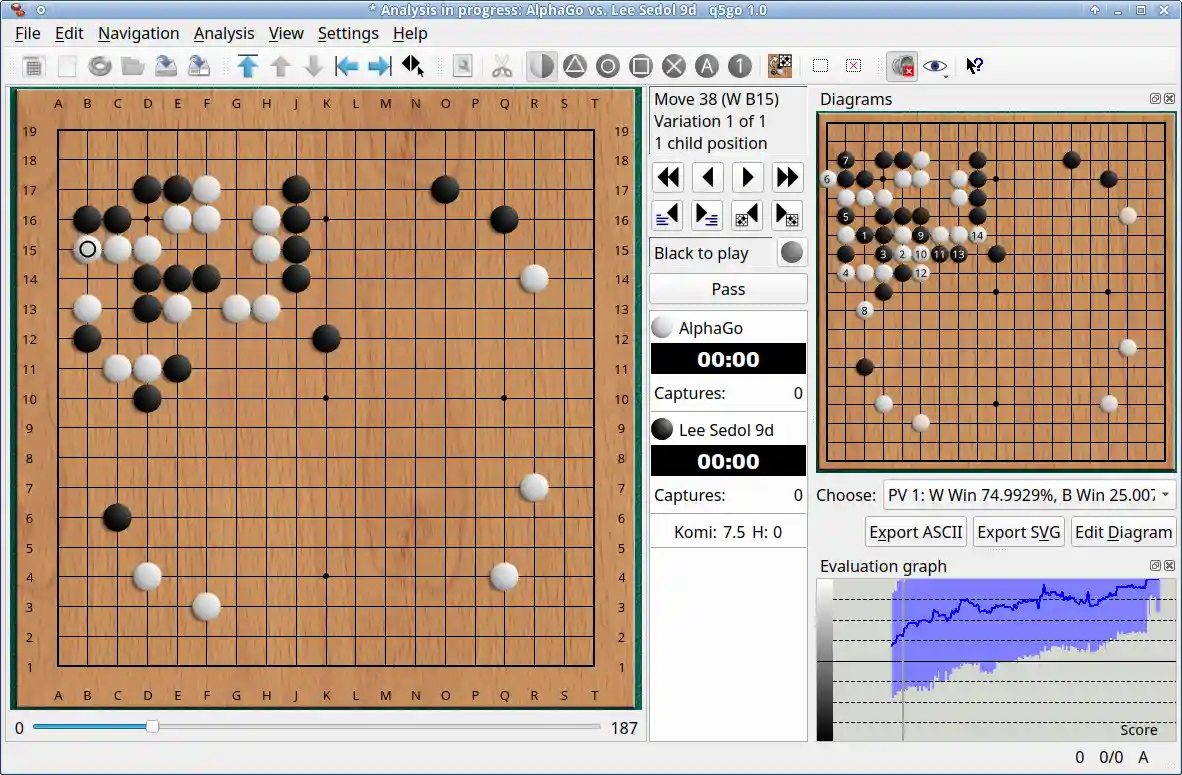The width and height of the screenshot is (1182, 775).
Task: Open the dropdown arrow beside the eye icon
Action: pyautogui.click(x=947, y=76)
